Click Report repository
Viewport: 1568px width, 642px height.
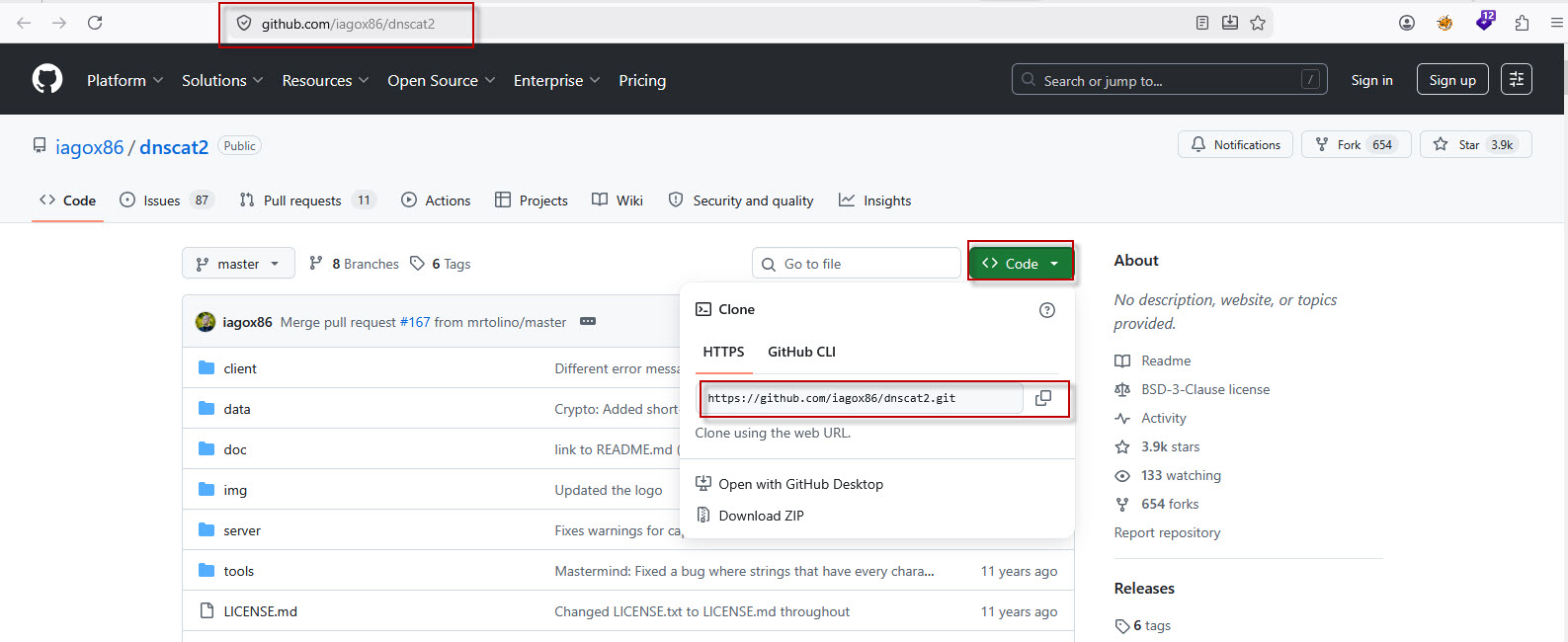coord(1167,532)
